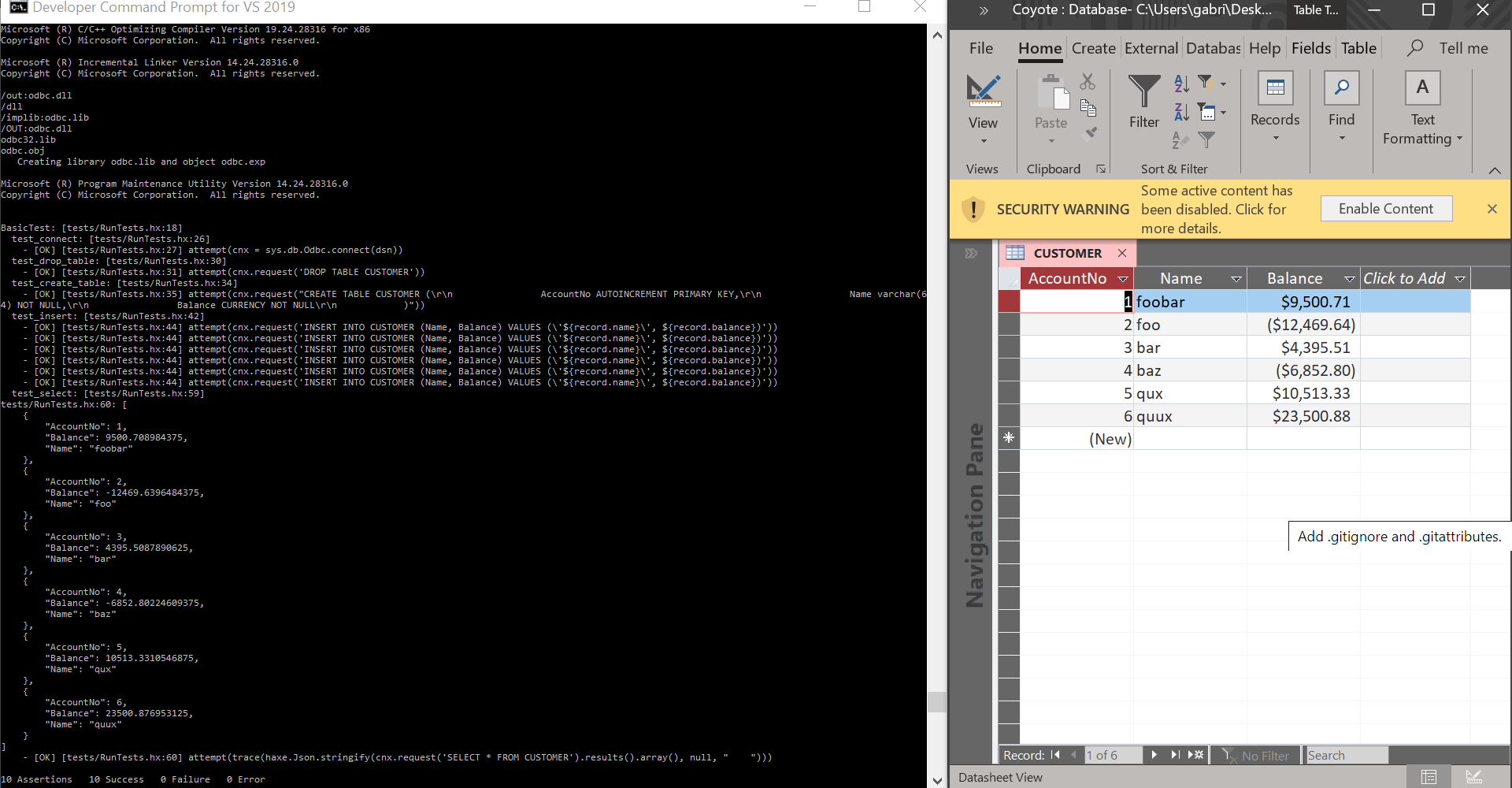Click the View design icon in ribbon
1512x788 pixels.
click(x=984, y=91)
